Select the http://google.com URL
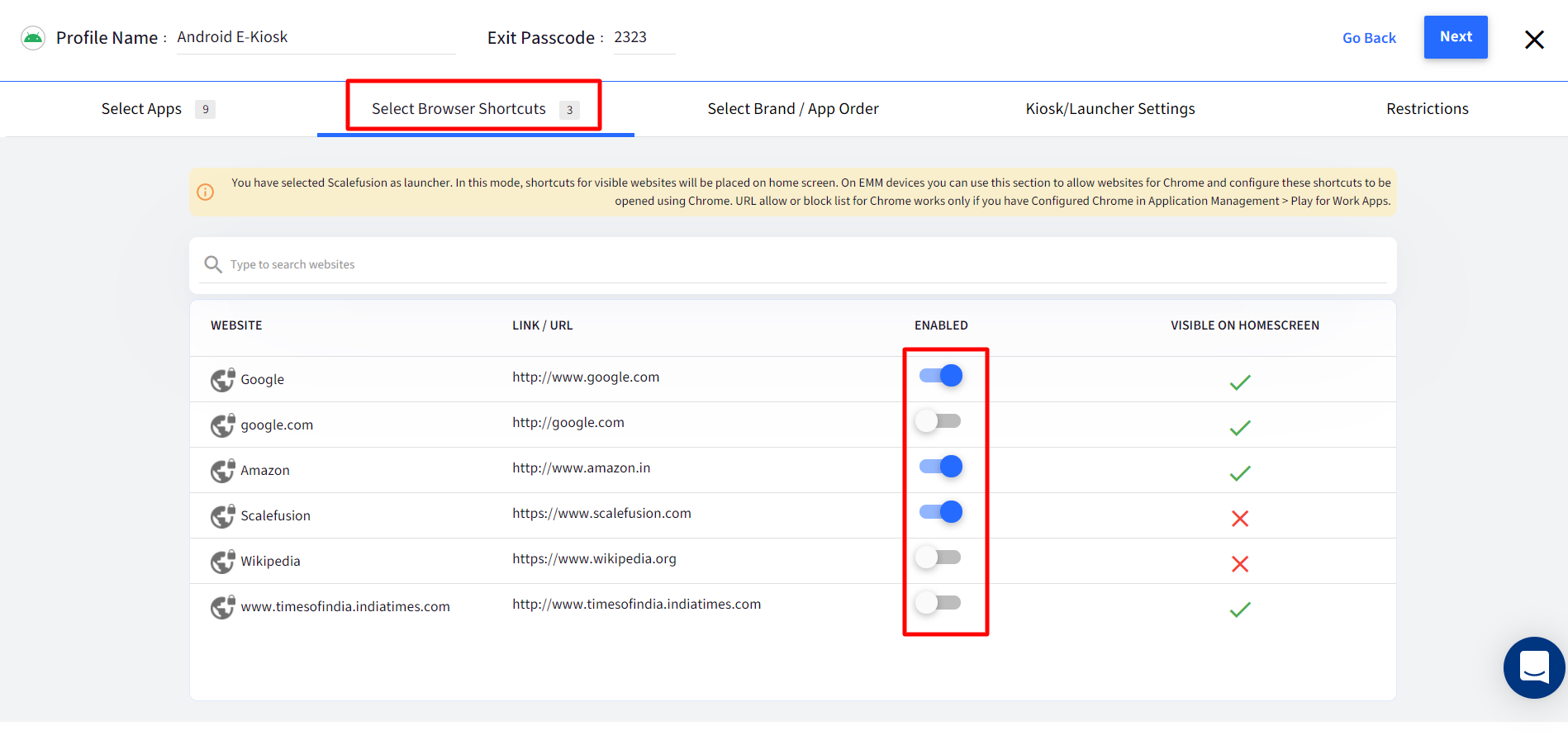Screen dimensions: 1568x745 568,423
